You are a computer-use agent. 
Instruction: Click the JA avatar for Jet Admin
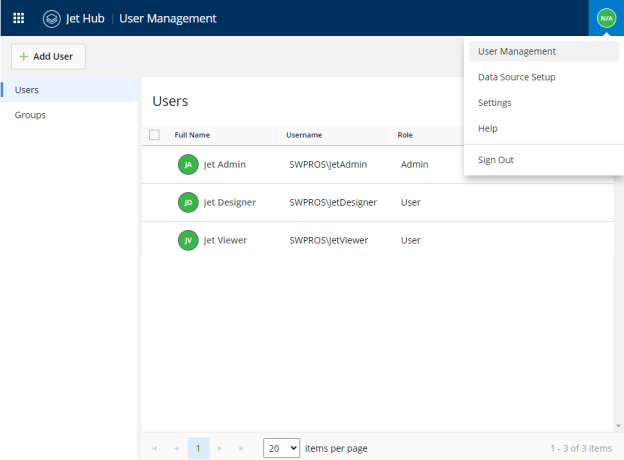(188, 164)
